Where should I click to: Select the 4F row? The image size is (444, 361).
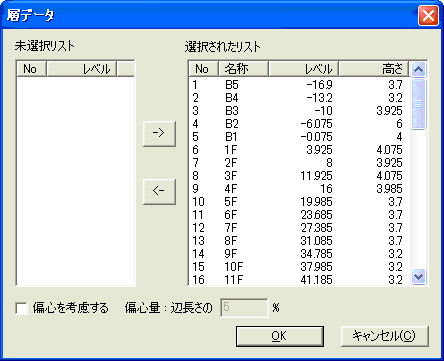(299, 189)
